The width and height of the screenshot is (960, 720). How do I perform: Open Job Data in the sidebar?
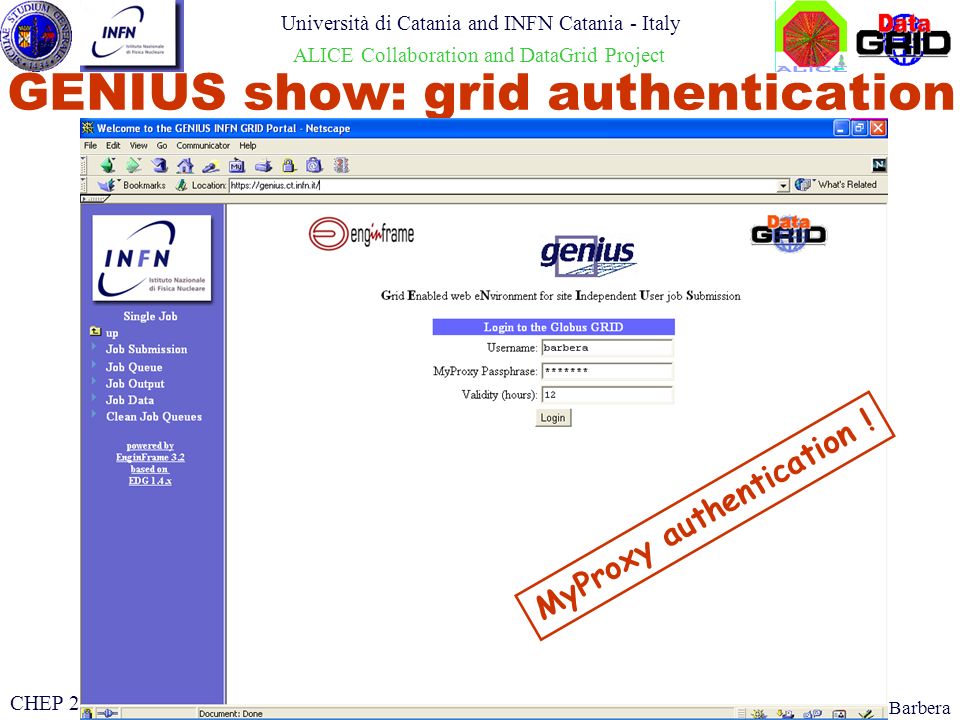(130, 400)
